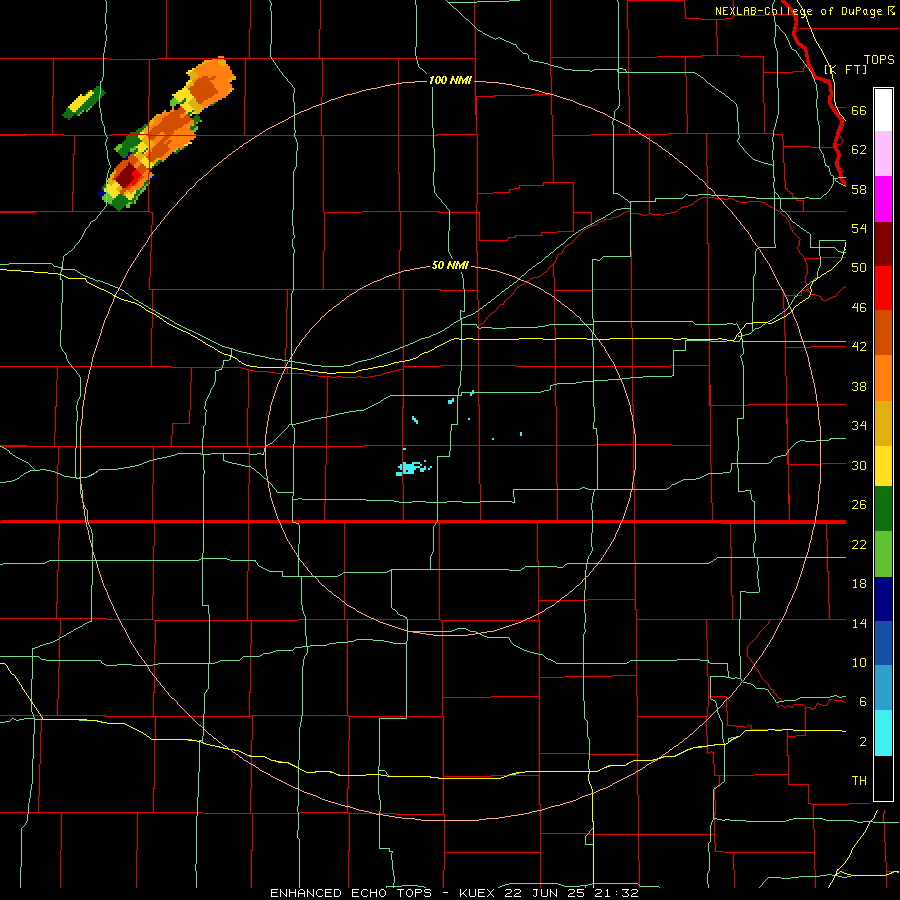900x900 pixels.
Task: Click the legend value 66
Action: click(859, 110)
